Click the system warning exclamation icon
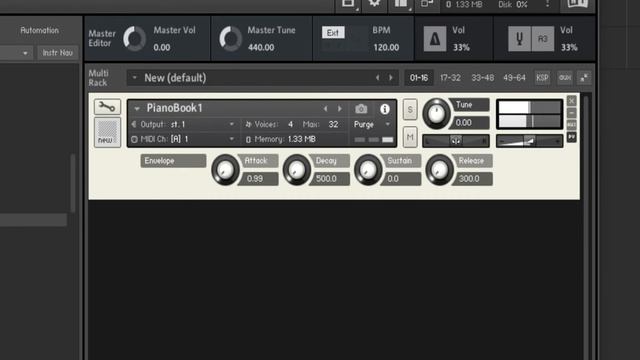640x360 pixels. point(548,4)
